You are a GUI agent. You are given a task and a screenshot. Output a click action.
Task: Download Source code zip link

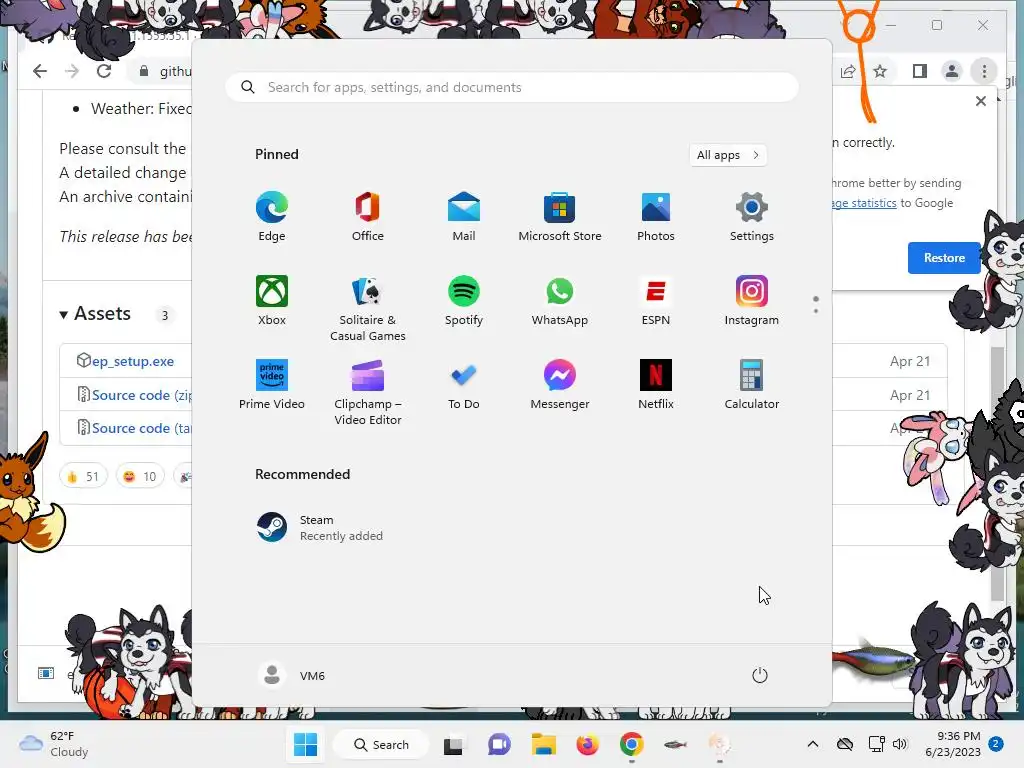click(142, 395)
